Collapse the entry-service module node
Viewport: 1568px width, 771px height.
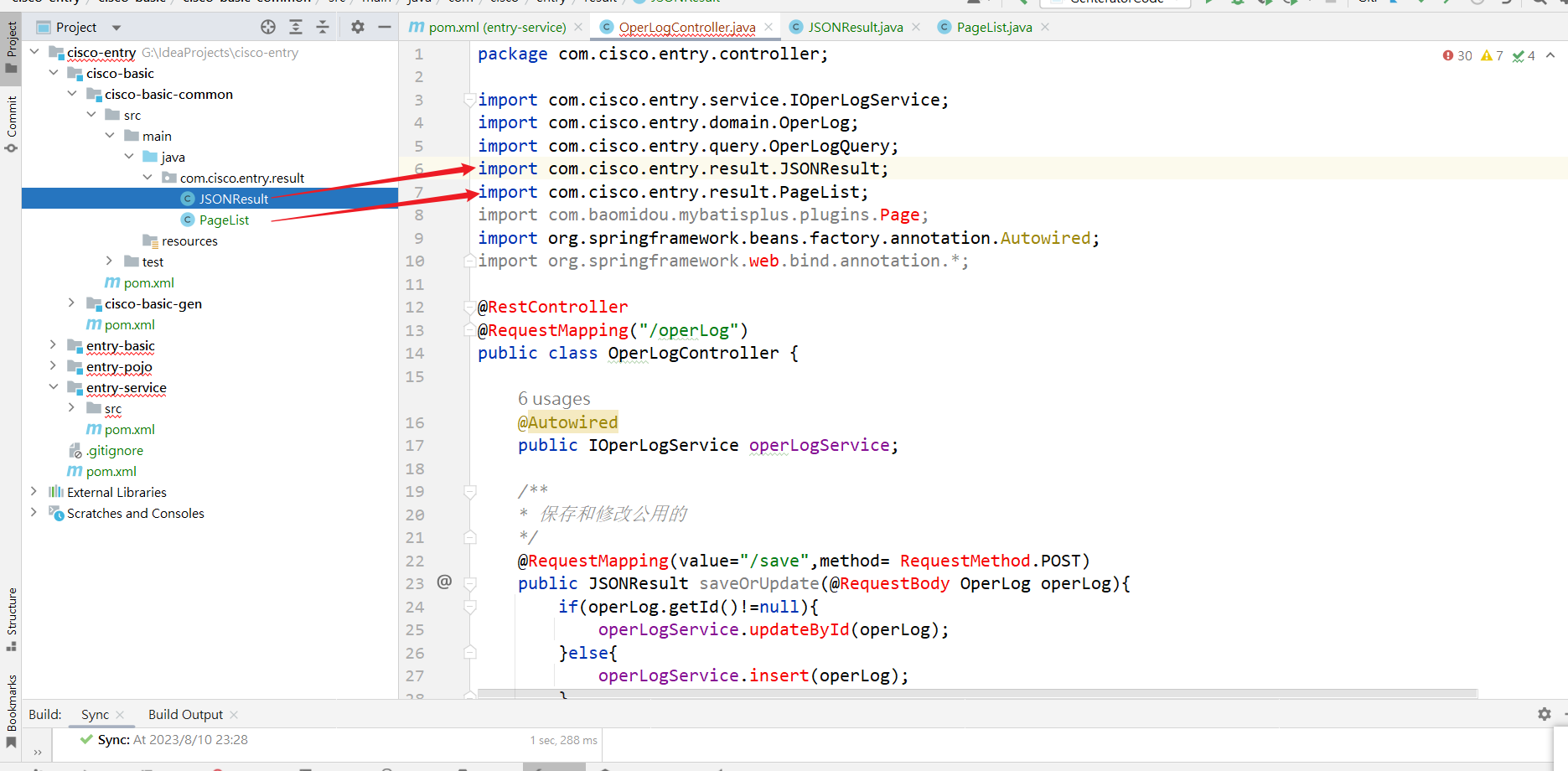point(54,387)
